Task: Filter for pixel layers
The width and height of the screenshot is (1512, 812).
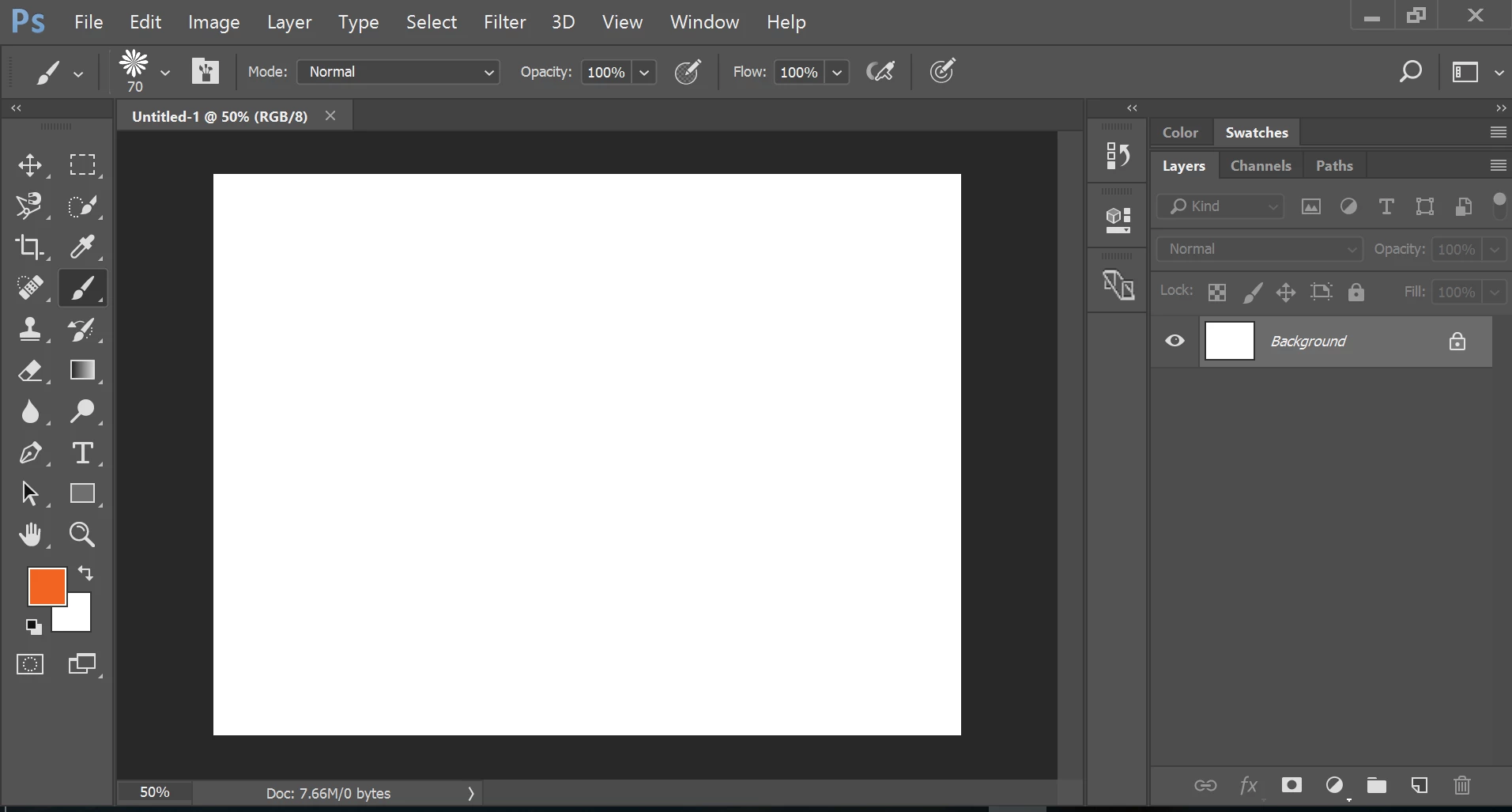Action: [1311, 206]
